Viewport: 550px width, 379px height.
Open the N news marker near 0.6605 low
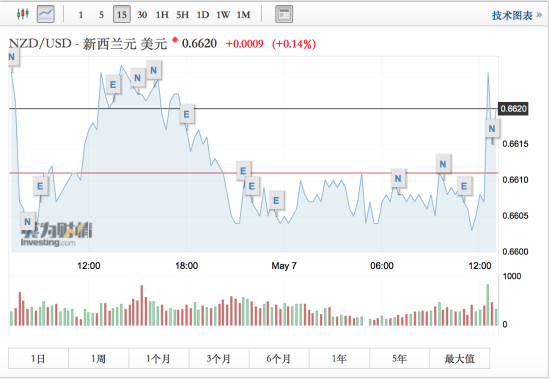tap(27, 221)
